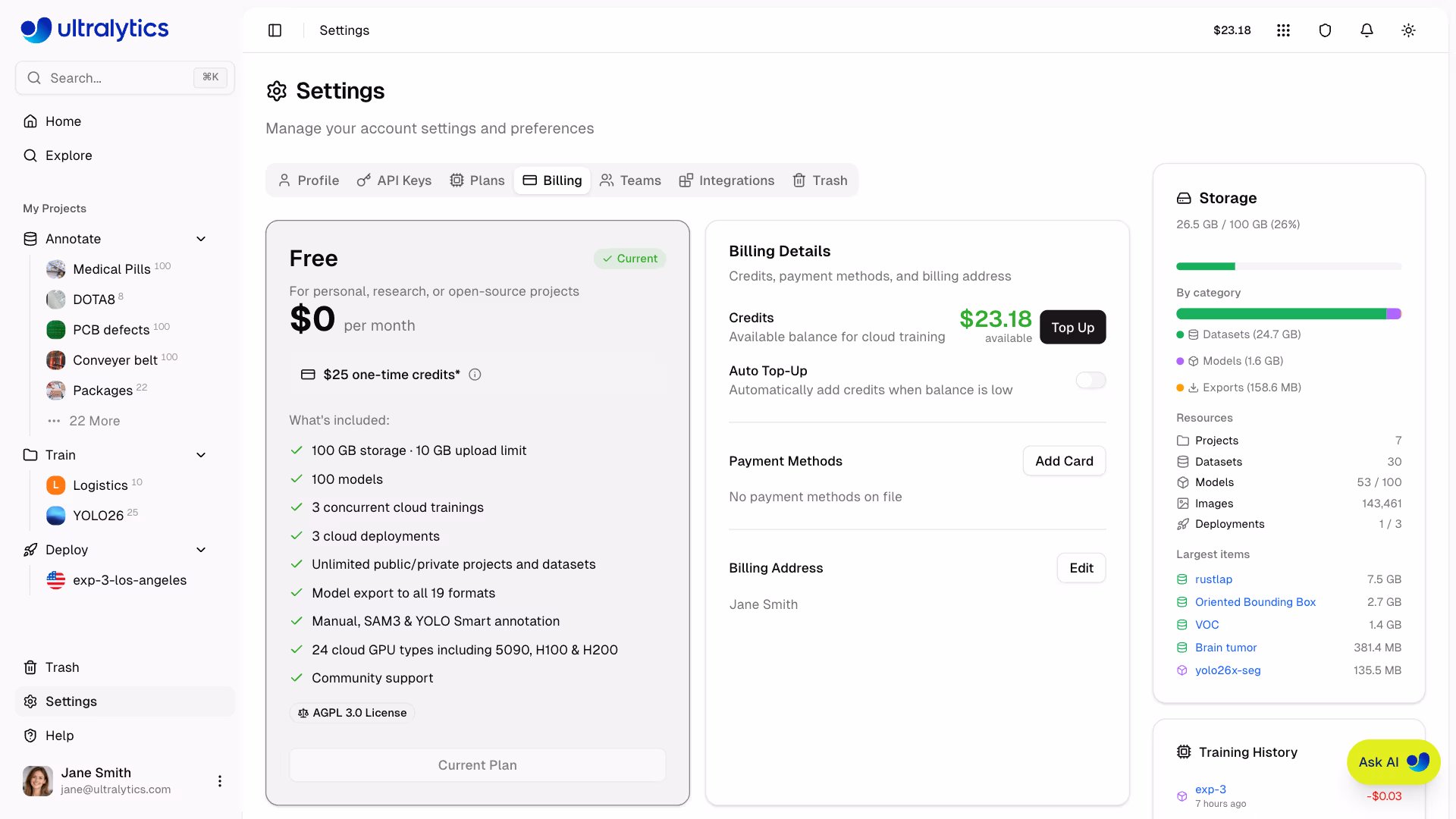Select the Billing tab
1456x819 pixels.
click(x=552, y=180)
